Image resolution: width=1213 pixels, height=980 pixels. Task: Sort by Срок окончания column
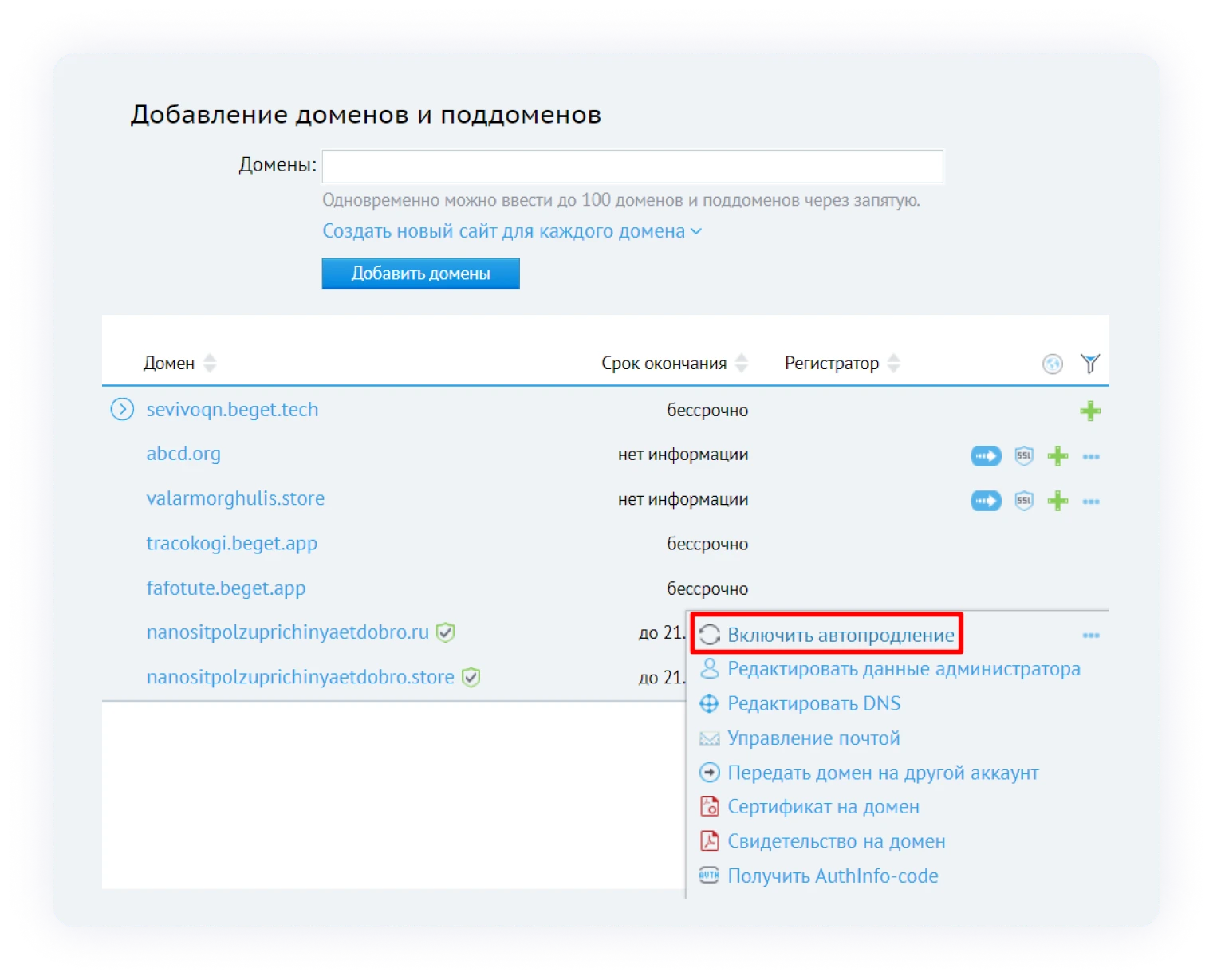coord(741,364)
